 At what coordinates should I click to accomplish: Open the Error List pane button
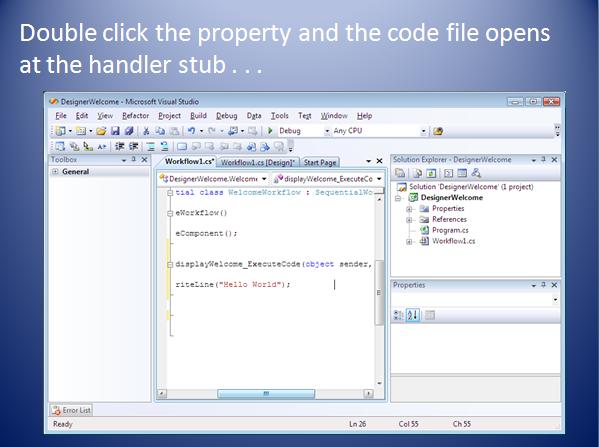tap(71, 410)
